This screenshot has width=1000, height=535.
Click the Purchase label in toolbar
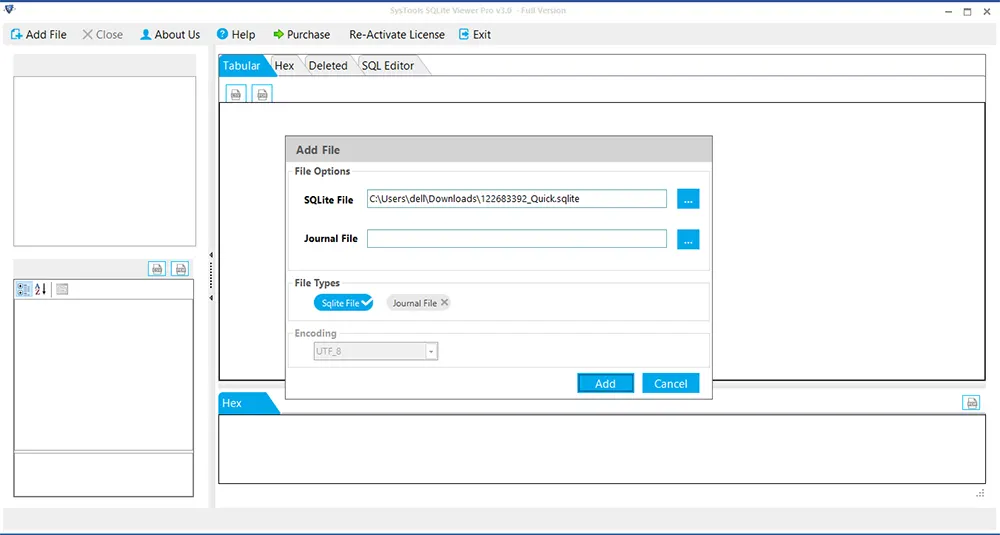pos(308,34)
